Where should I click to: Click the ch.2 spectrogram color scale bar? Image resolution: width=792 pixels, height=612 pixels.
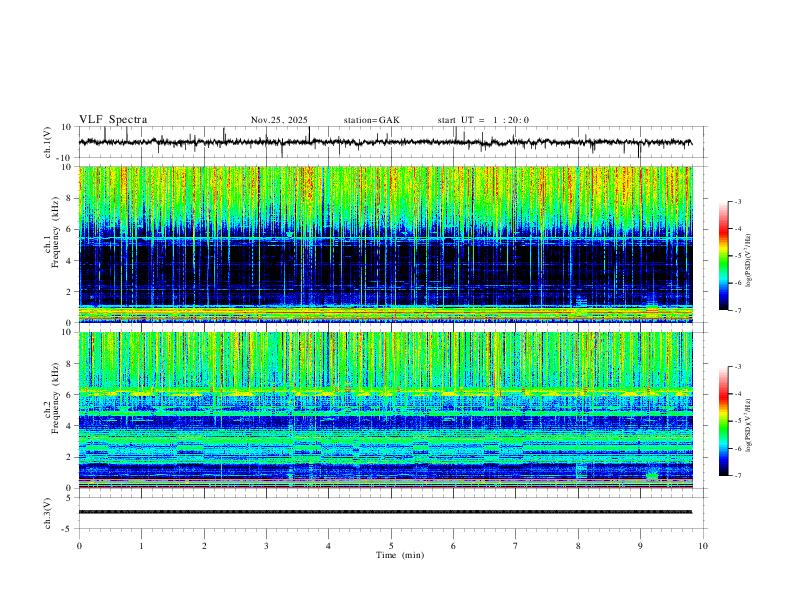[724, 421]
